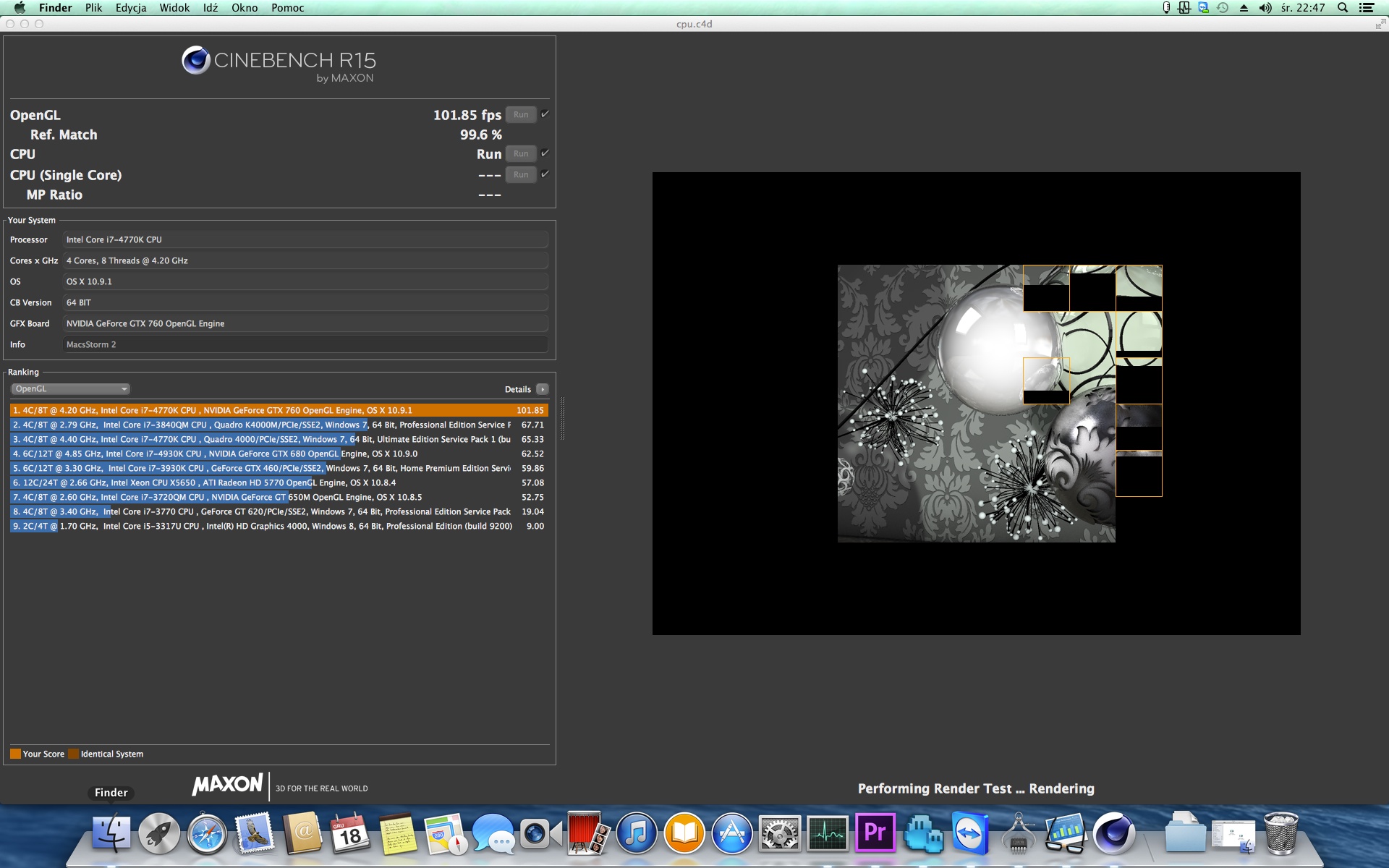Screen dimensions: 1389x868
Task: Run the CPU benchmark
Action: 521,154
